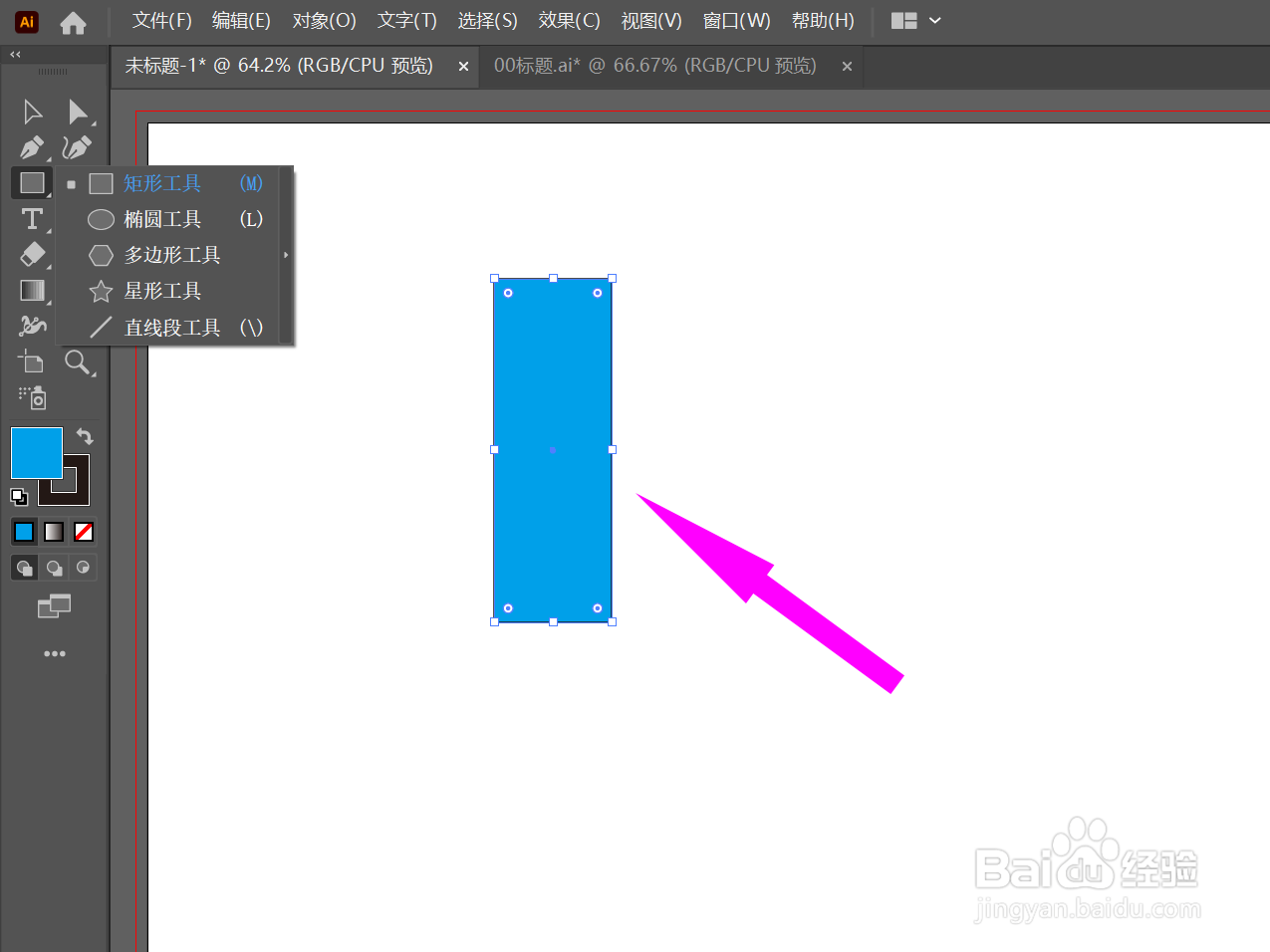Open the 选择(S) menu

(488, 21)
